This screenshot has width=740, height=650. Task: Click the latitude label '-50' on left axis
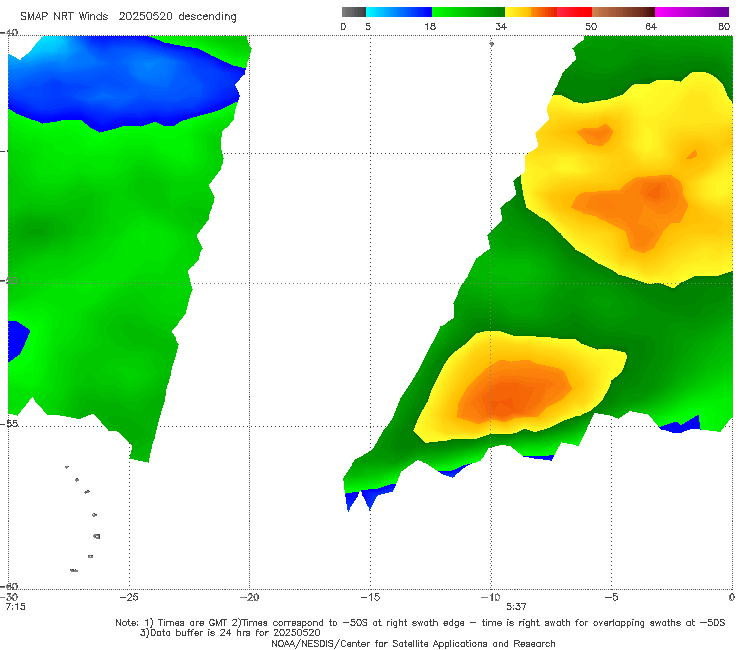pos(9,280)
